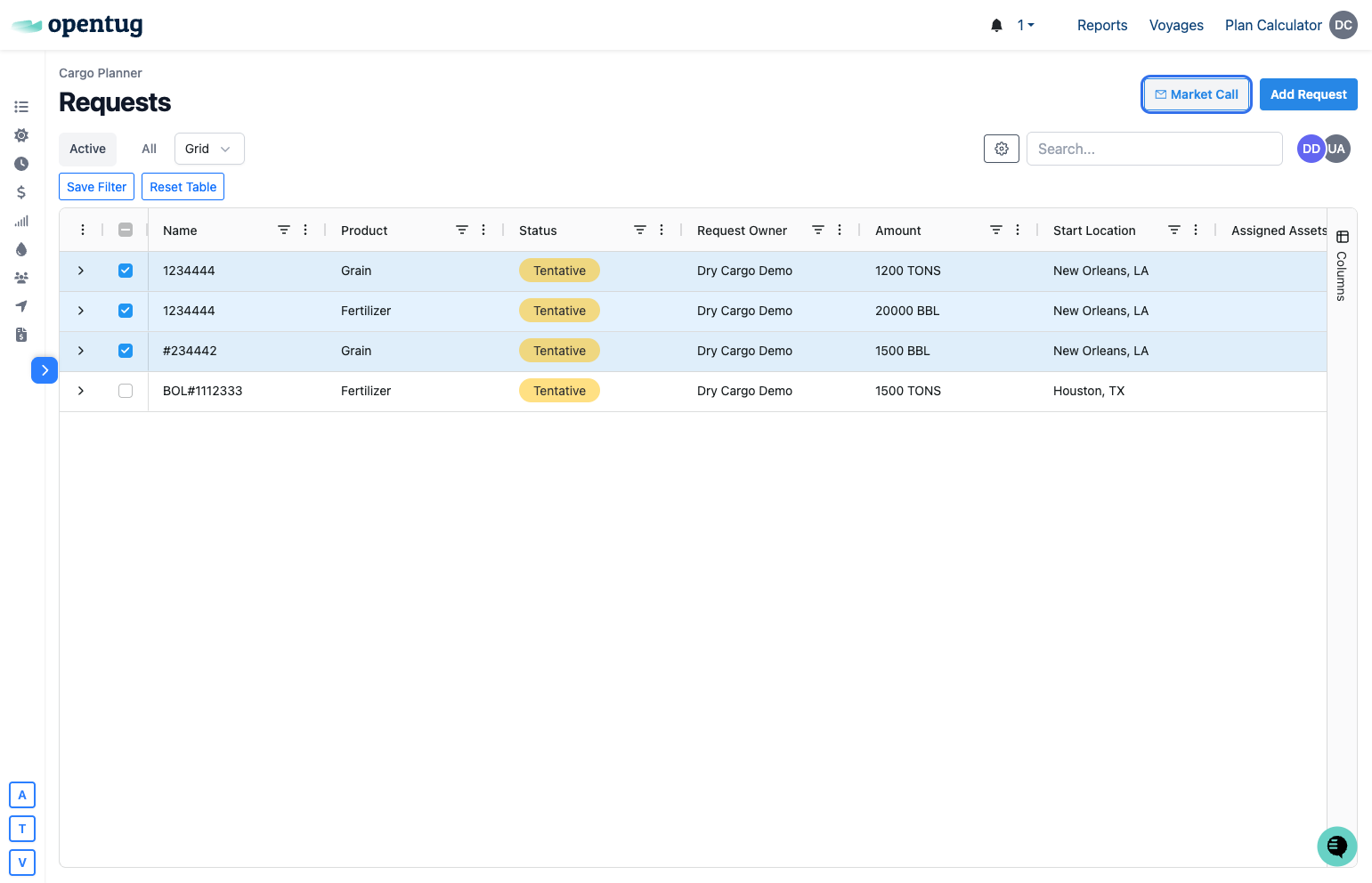Viewport: 1372px width, 883px height.
Task: Click the T shortcut button
Action: pos(22,829)
